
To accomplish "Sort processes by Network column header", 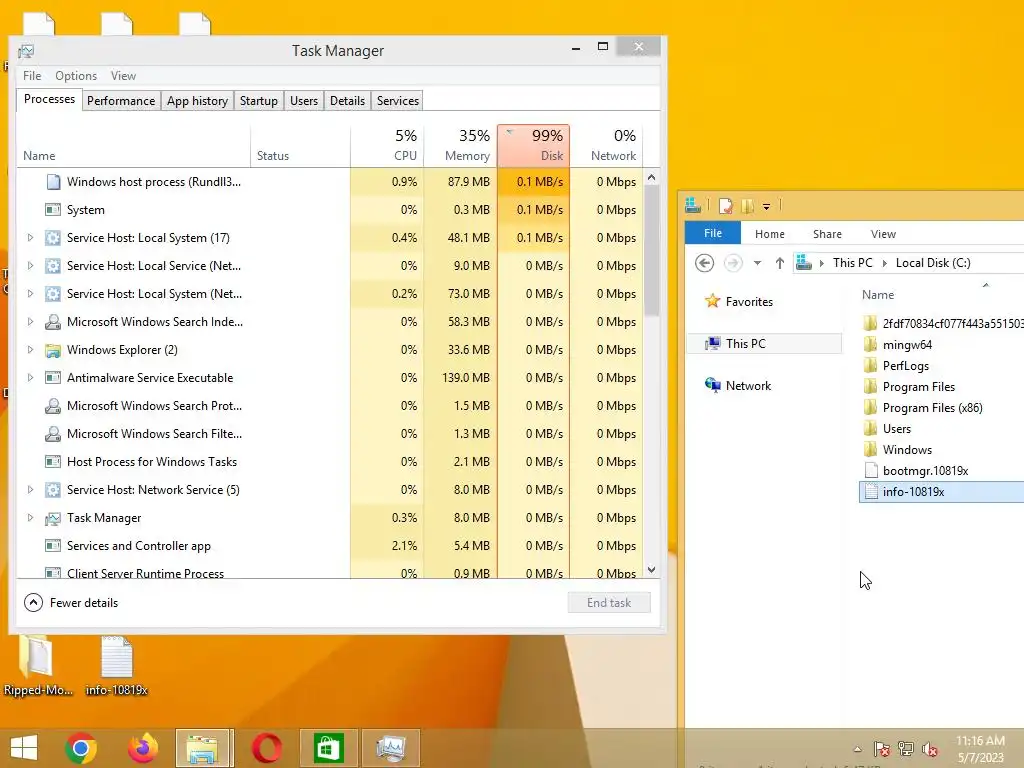I will pyautogui.click(x=607, y=146).
